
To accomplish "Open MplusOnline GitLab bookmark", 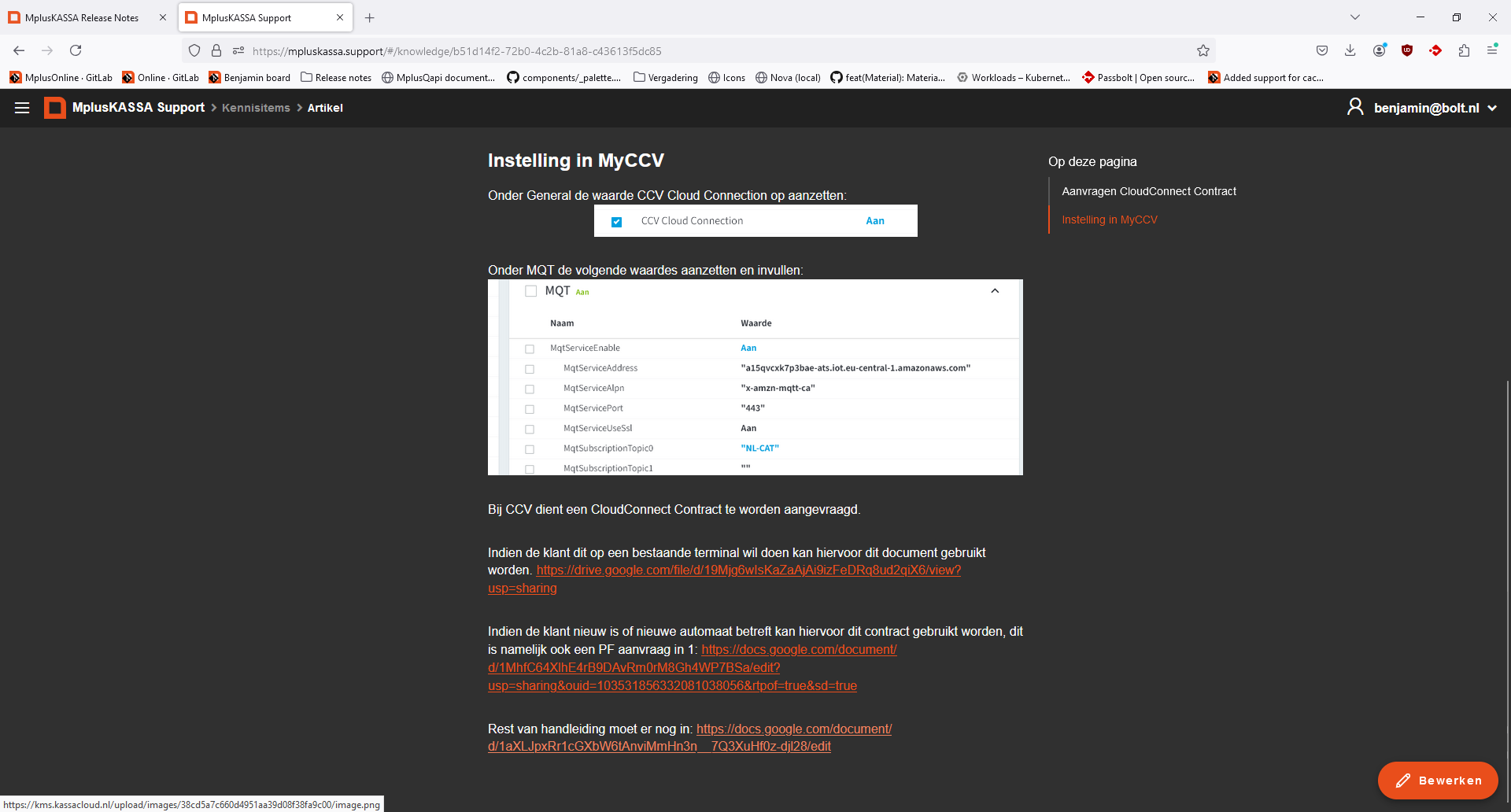I will tap(61, 77).
